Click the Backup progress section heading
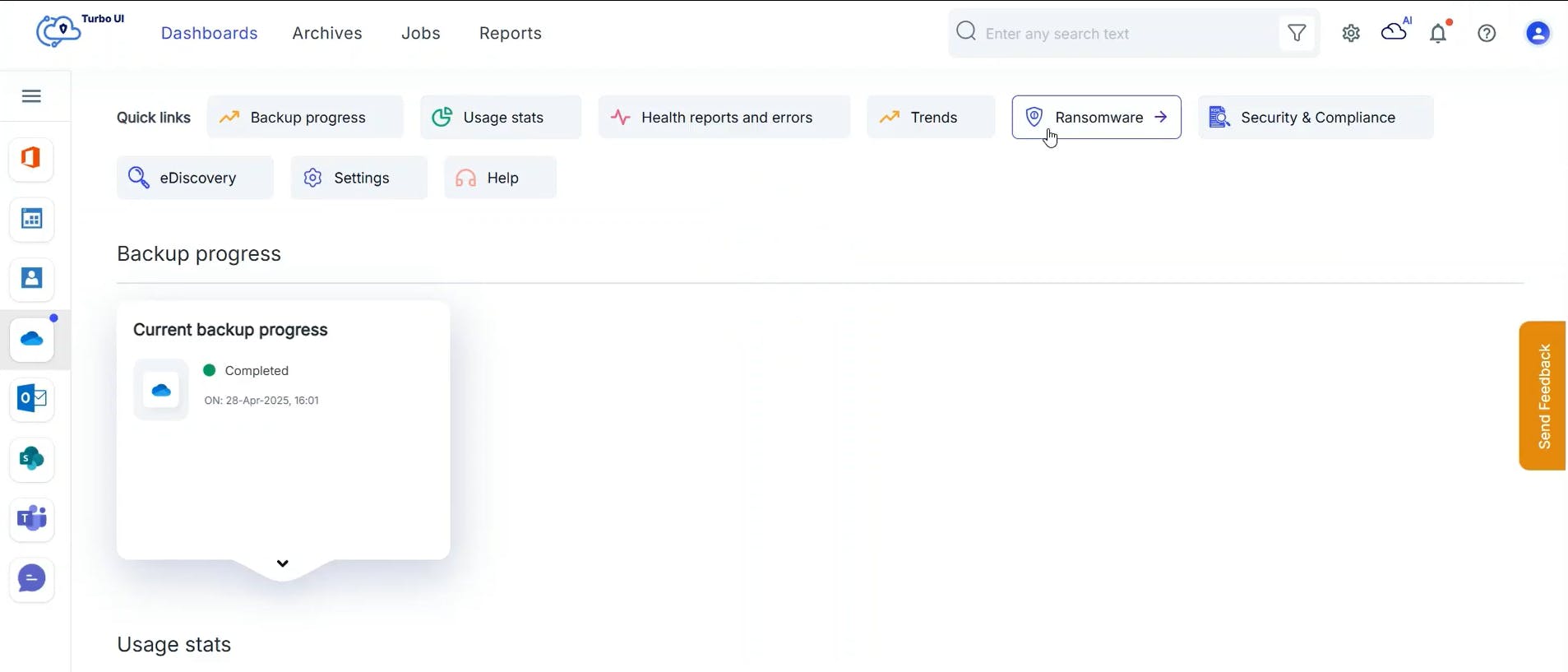Screen dimensions: 1568x672 point(199,254)
